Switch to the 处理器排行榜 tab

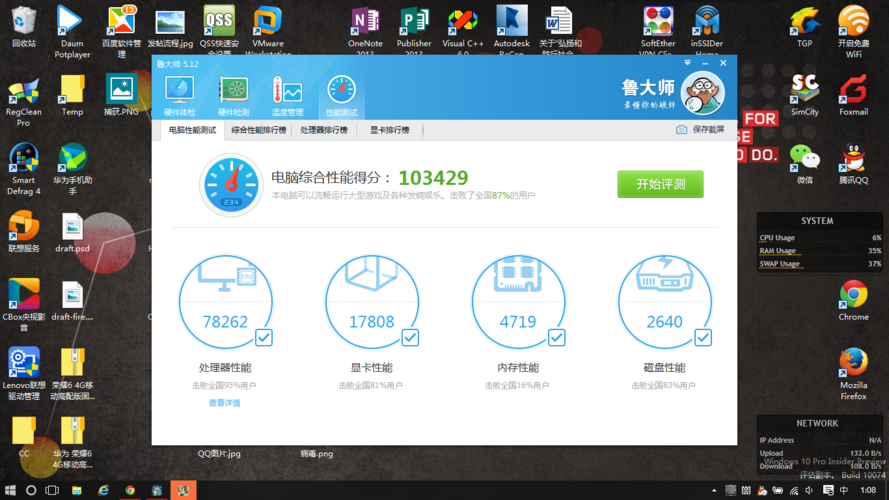[x=324, y=130]
